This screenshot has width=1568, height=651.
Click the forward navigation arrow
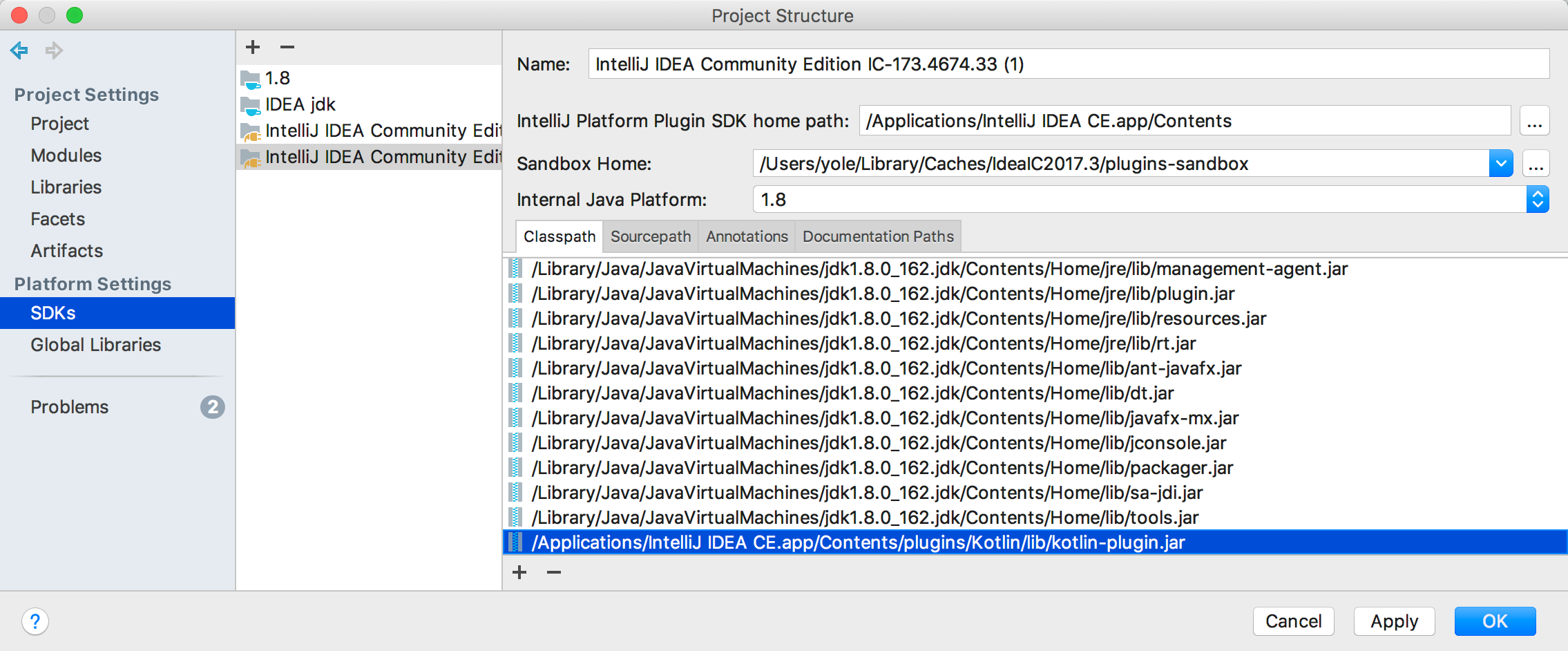53,50
